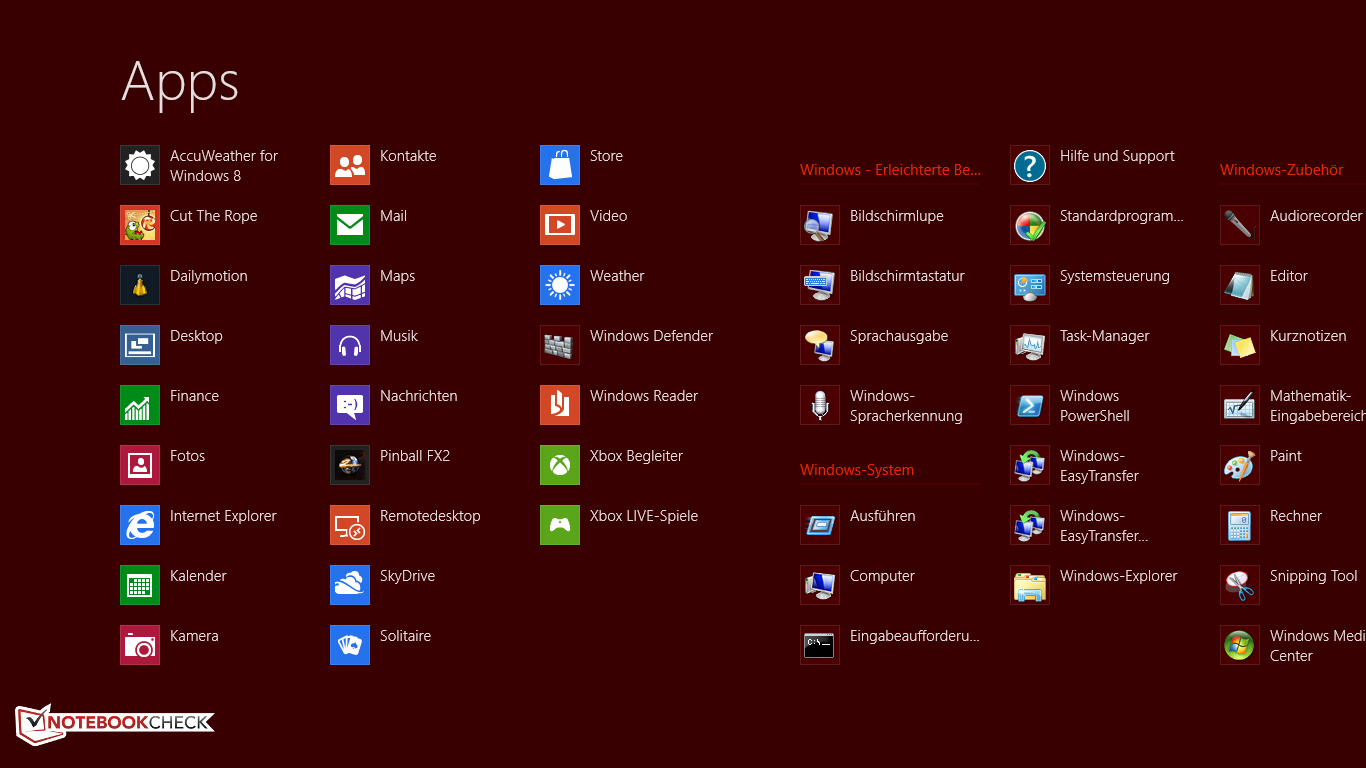Select the Windows-Zubehör group header
The width and height of the screenshot is (1366, 768).
coord(1281,170)
